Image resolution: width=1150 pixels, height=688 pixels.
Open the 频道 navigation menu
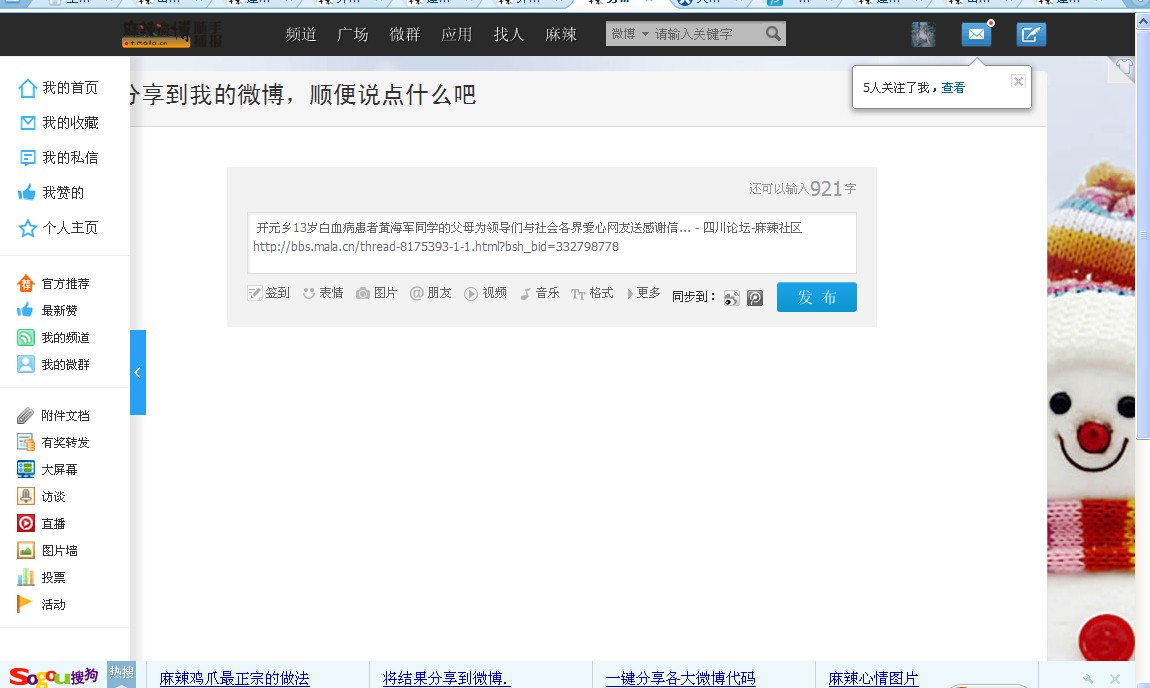(301, 34)
